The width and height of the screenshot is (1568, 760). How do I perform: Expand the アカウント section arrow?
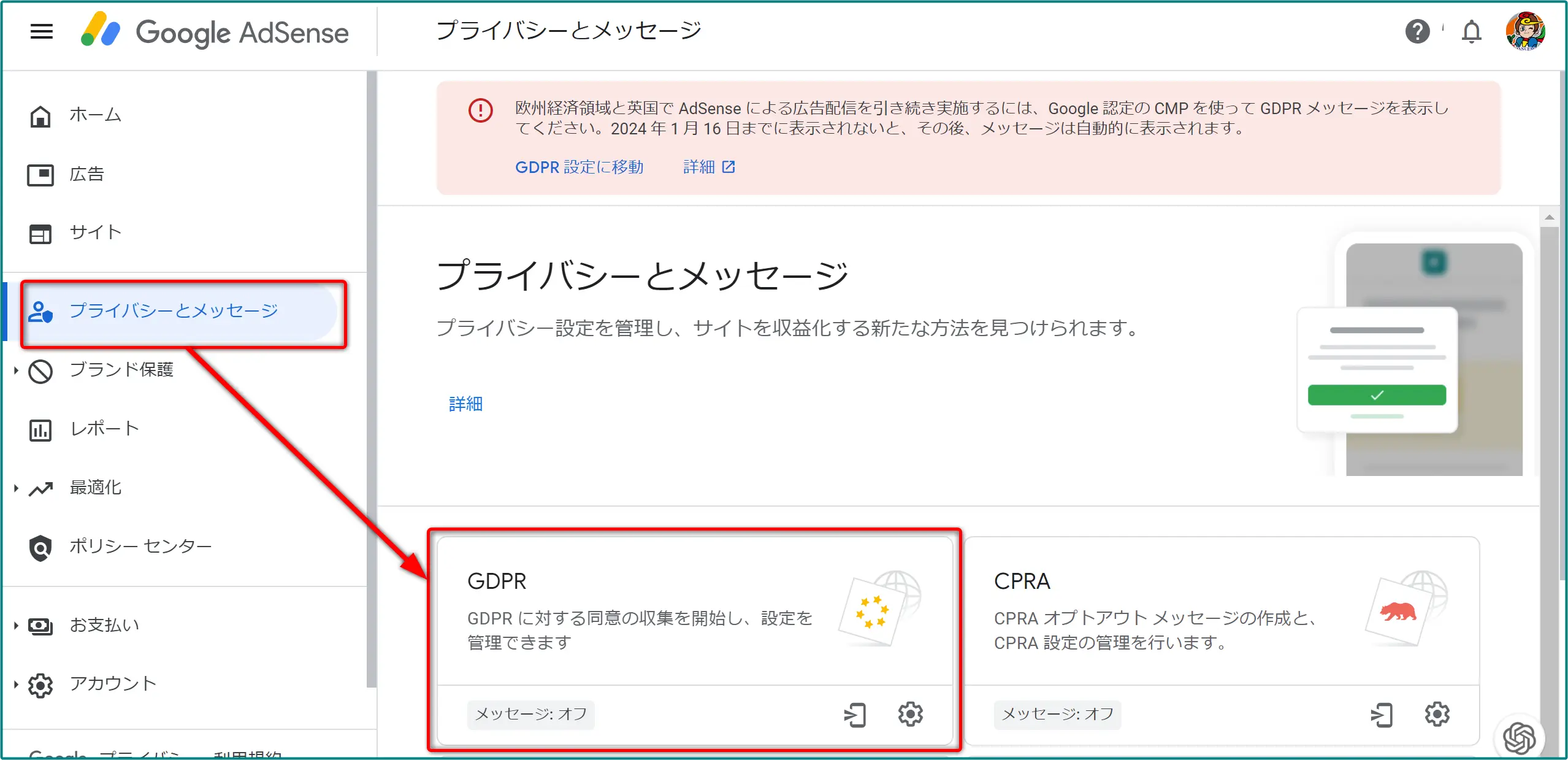(16, 685)
